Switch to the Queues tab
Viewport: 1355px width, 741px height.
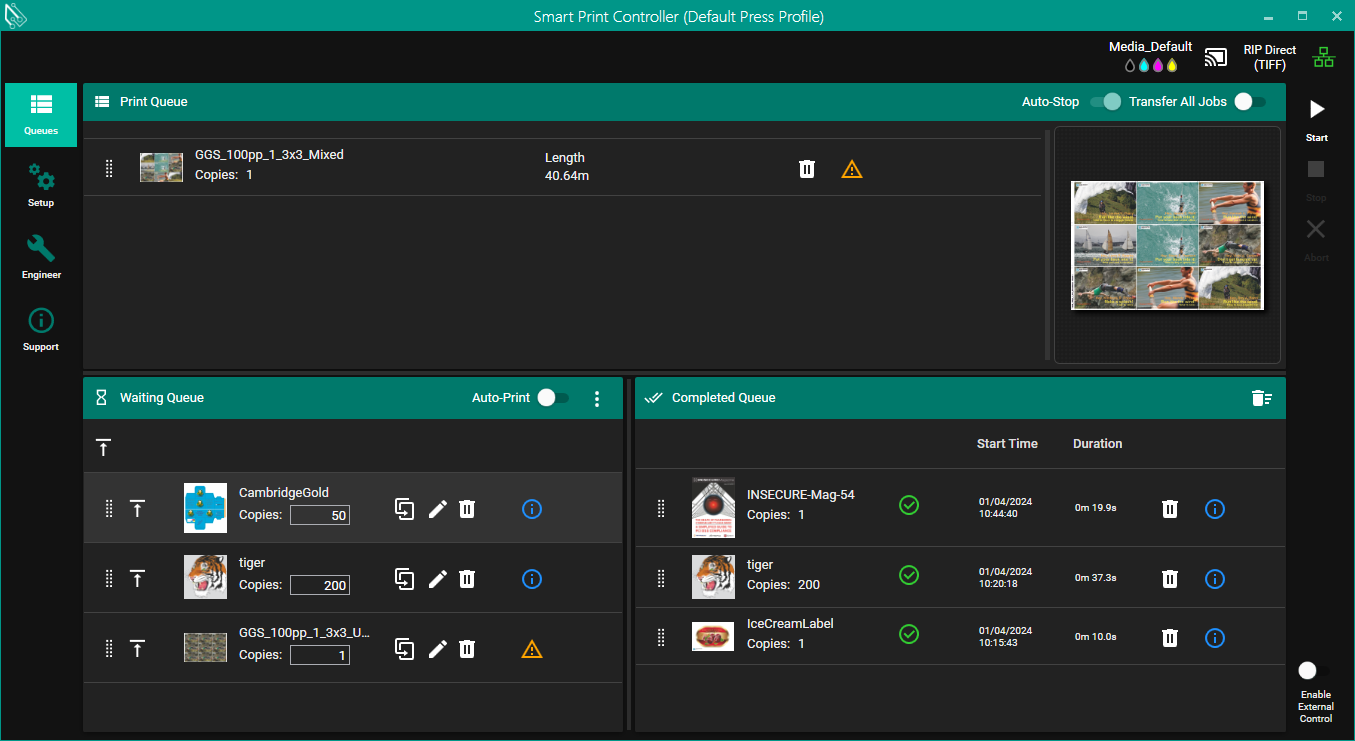[40, 115]
